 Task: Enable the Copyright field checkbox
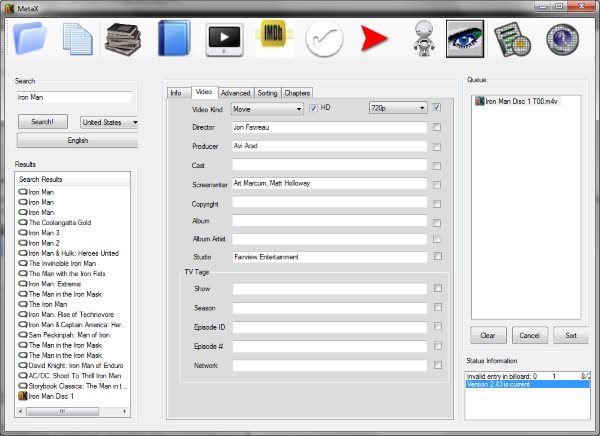point(437,204)
